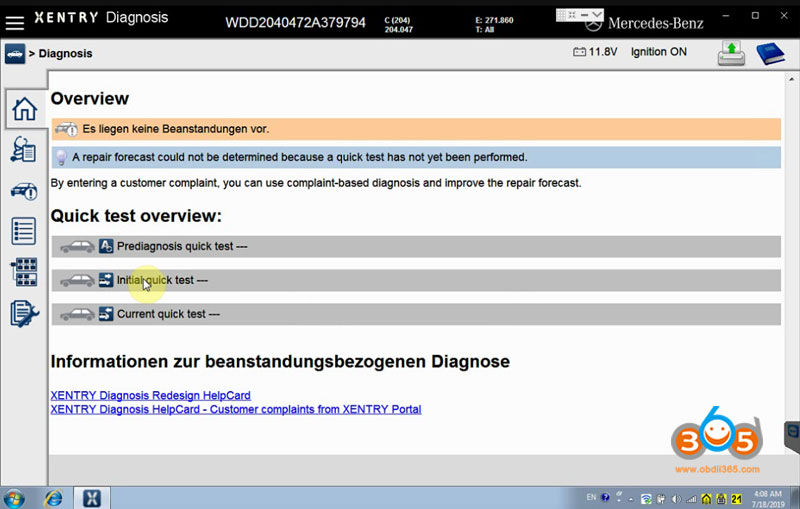Click the yellow '21' tray icon

(x=736, y=499)
